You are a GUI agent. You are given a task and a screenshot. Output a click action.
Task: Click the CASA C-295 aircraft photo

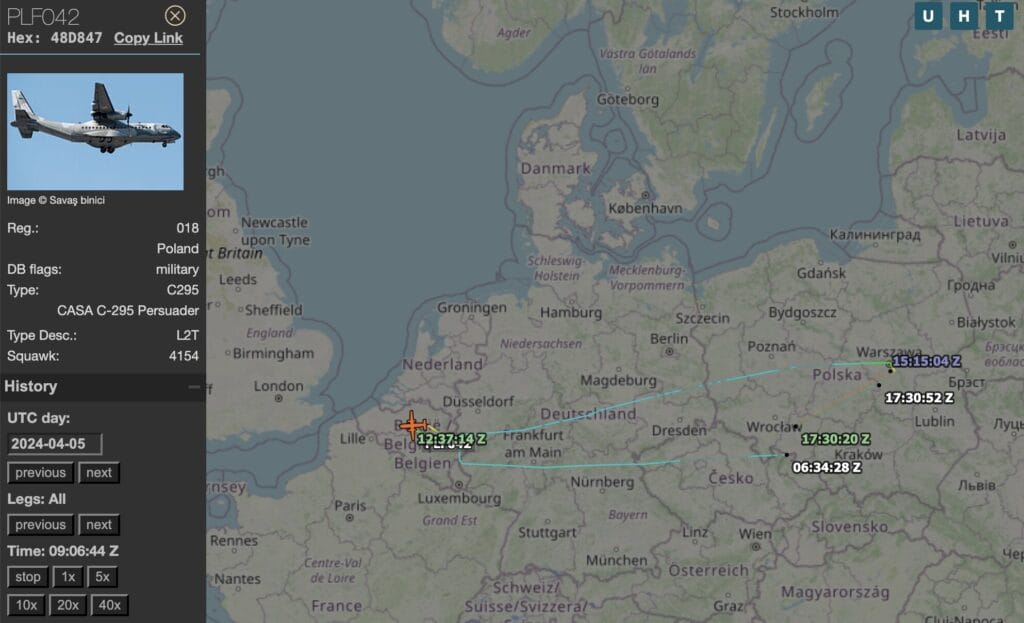coord(95,131)
